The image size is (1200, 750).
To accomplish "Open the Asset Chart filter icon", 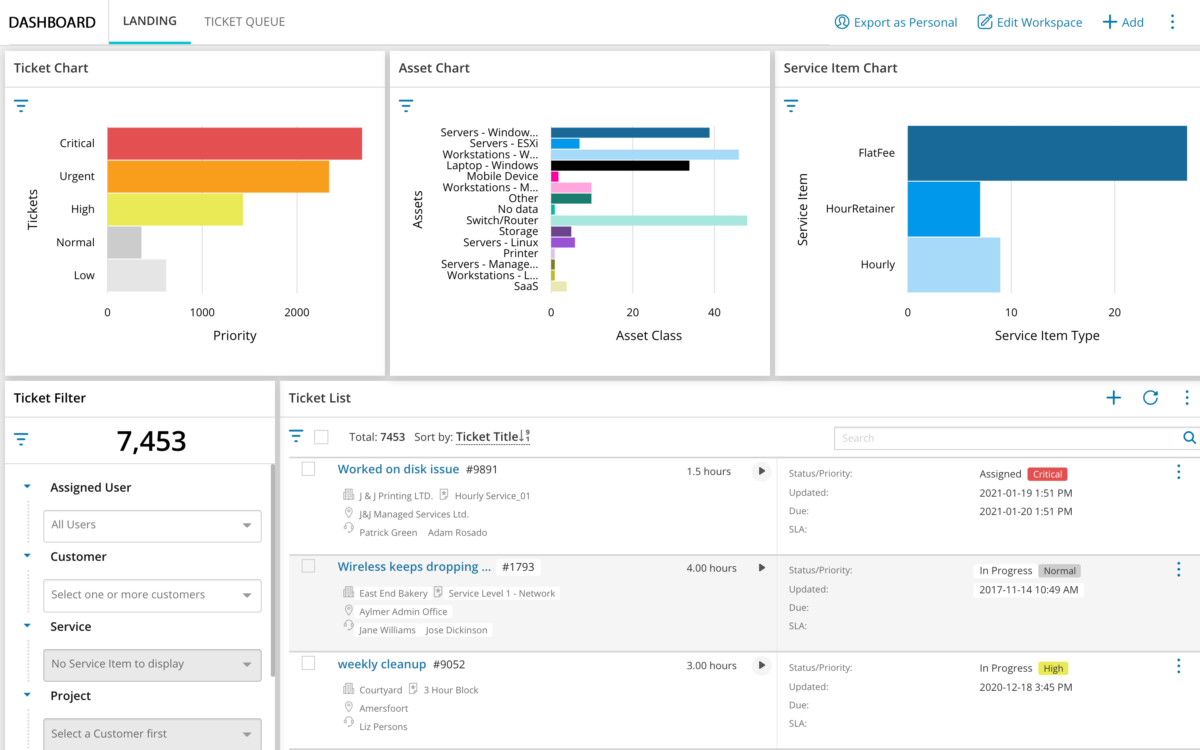I will point(406,105).
